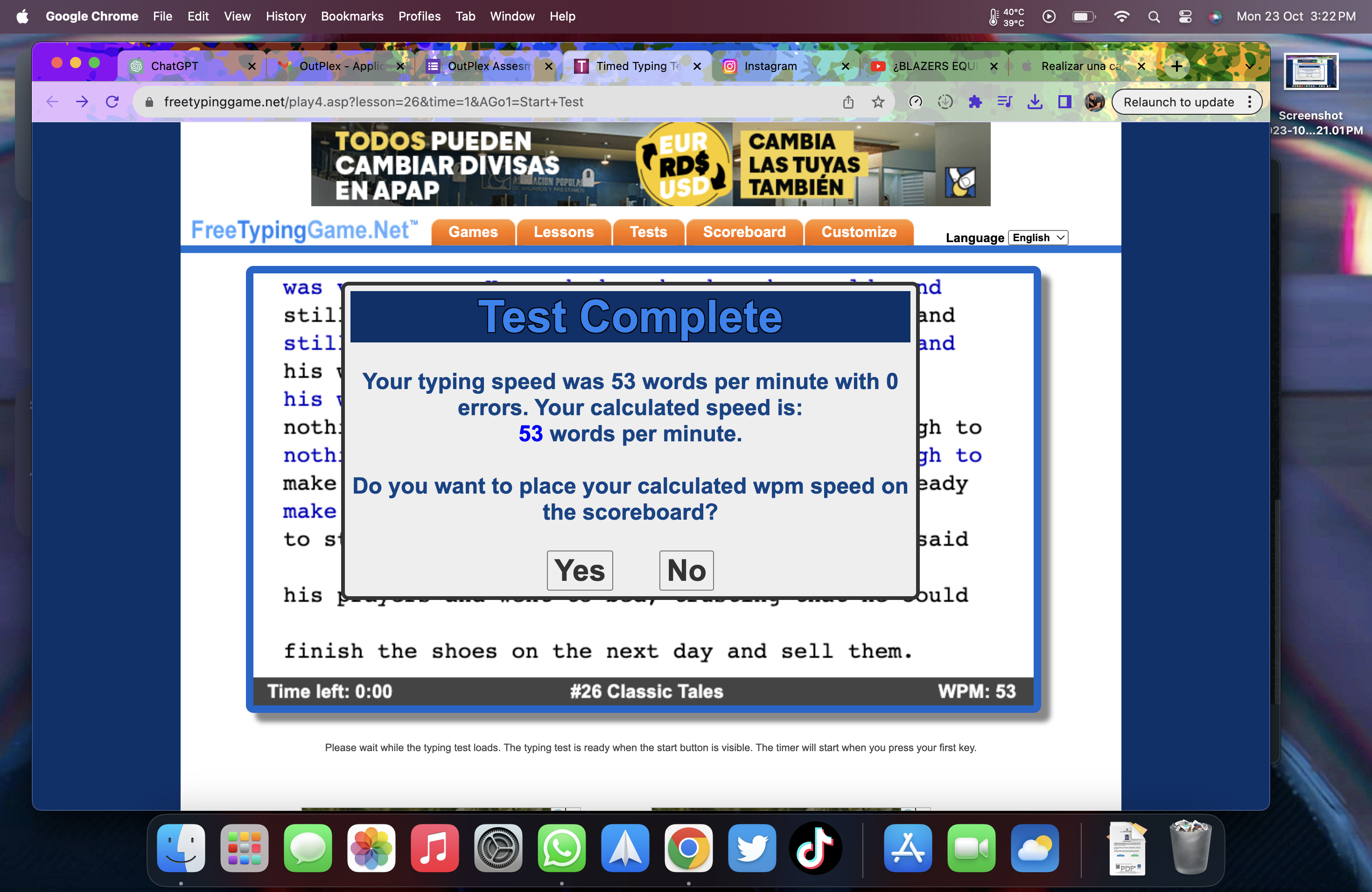
Task: Open macOS Control Center toggle icon
Action: (x=1185, y=16)
